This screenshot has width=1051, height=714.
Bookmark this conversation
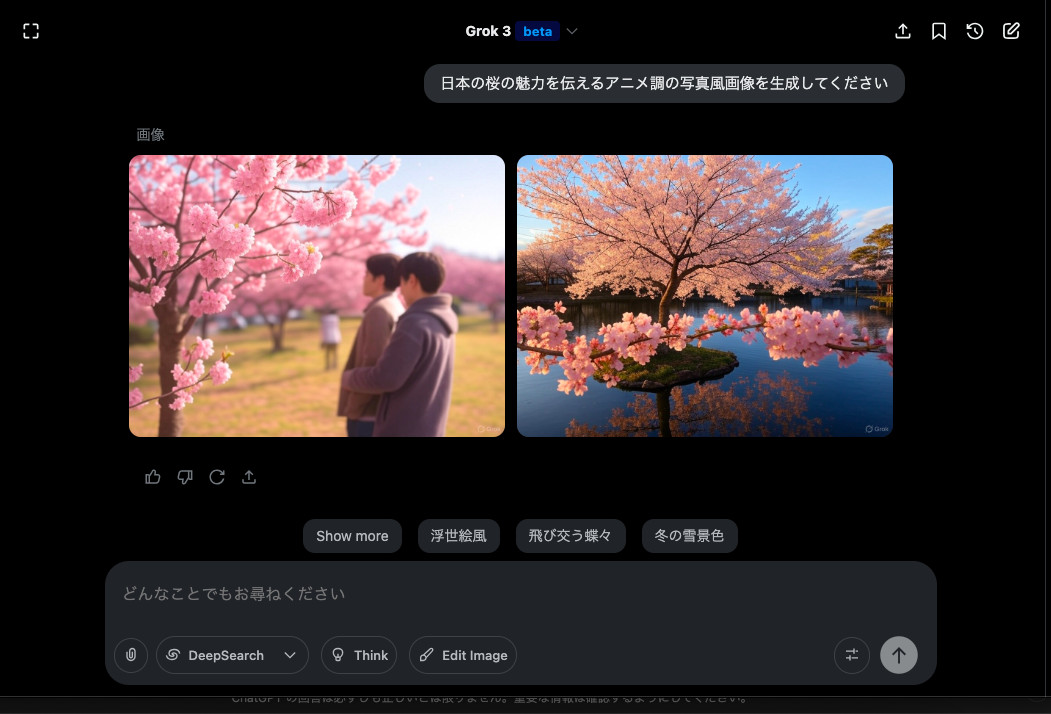pos(939,31)
